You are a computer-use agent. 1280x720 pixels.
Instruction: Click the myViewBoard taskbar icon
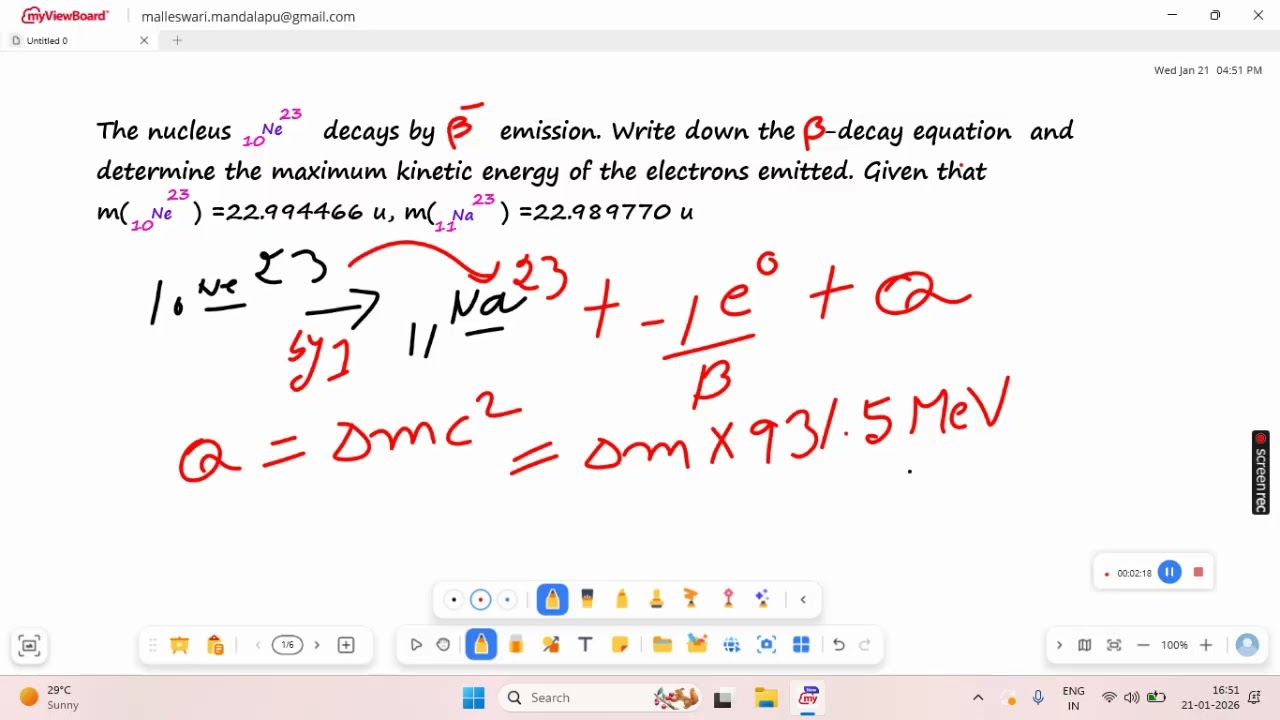tap(808, 698)
